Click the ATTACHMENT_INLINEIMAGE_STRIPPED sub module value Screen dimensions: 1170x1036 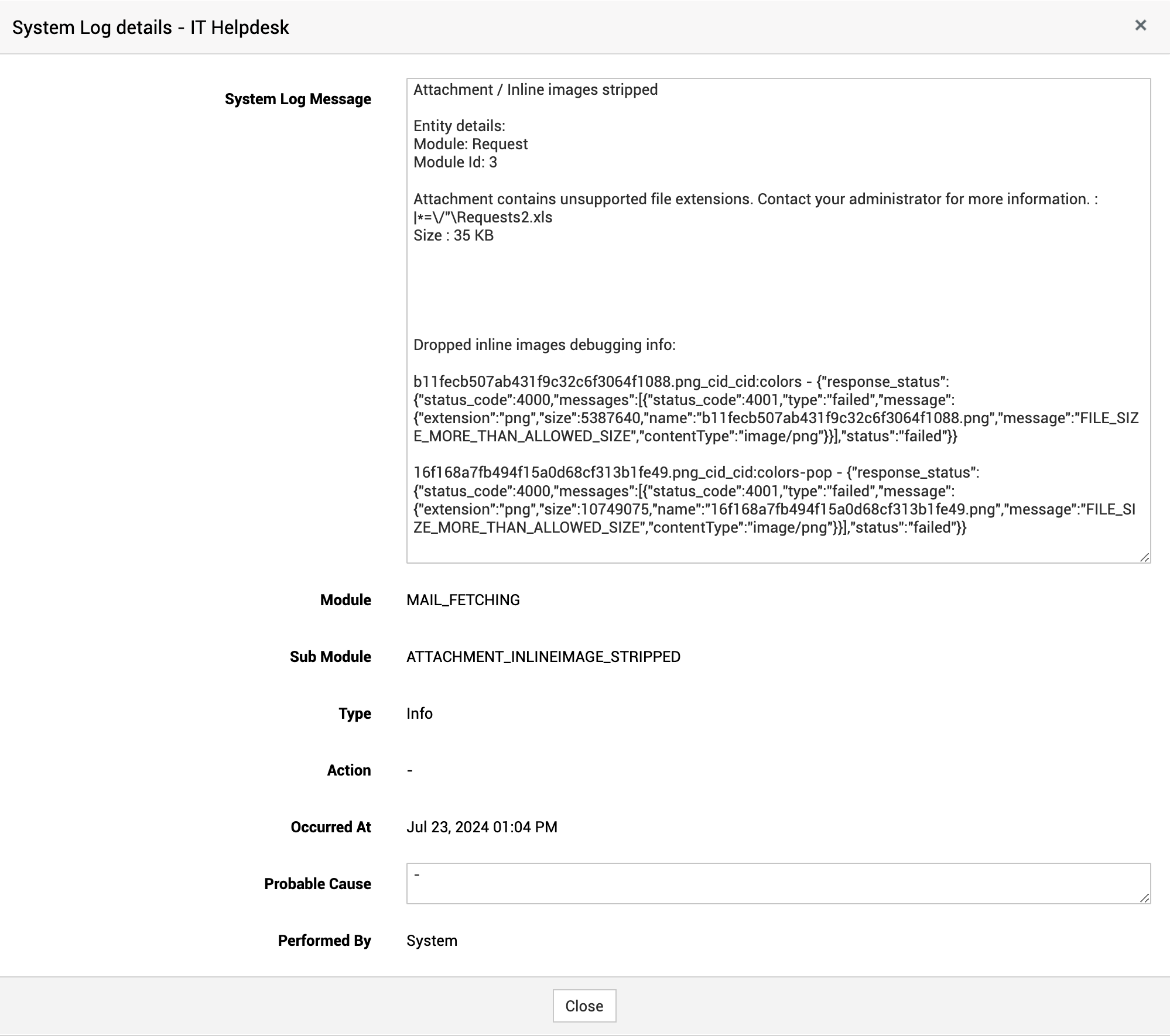(x=543, y=657)
